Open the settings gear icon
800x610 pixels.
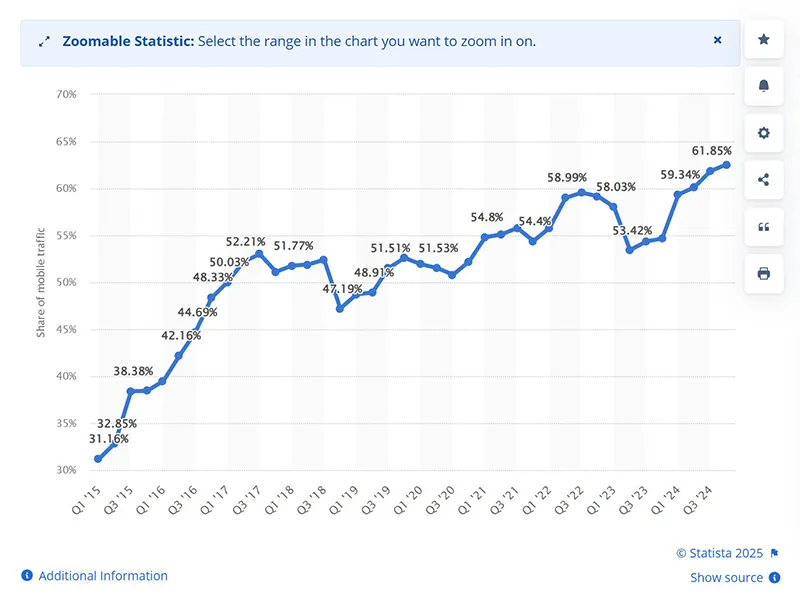(x=763, y=133)
